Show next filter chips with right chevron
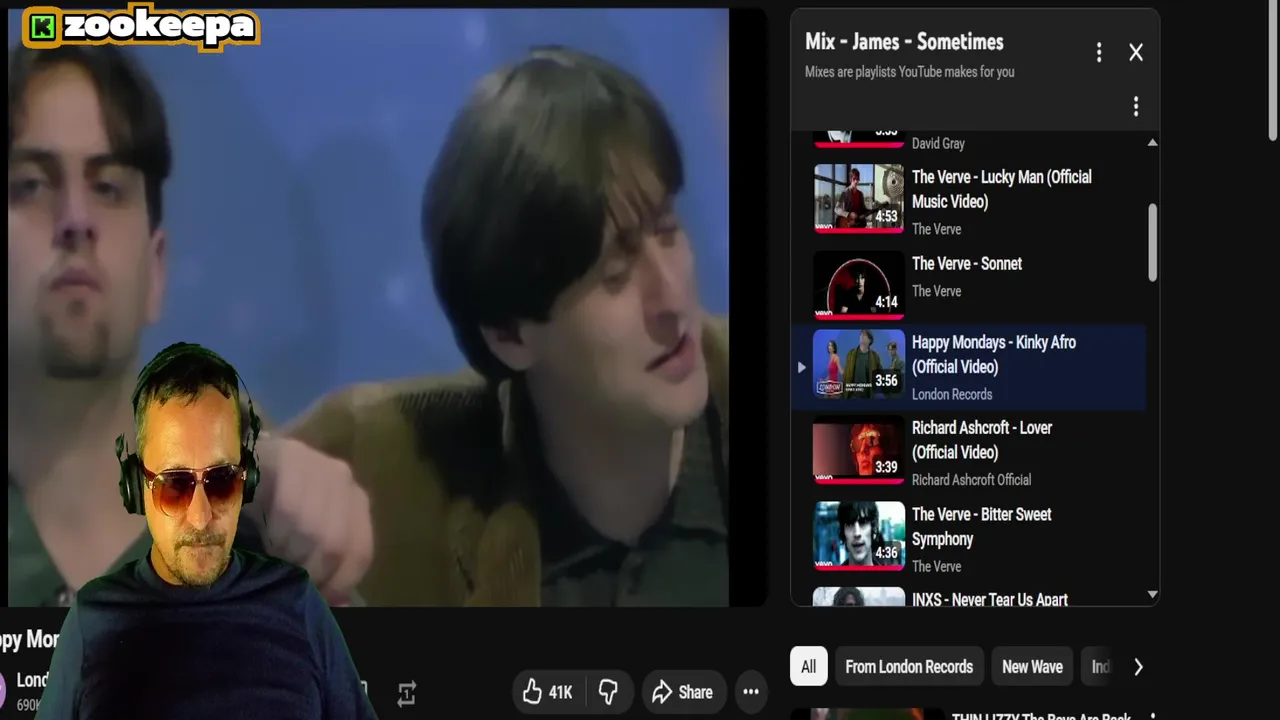Image resolution: width=1280 pixels, height=720 pixels. pos(1138,667)
